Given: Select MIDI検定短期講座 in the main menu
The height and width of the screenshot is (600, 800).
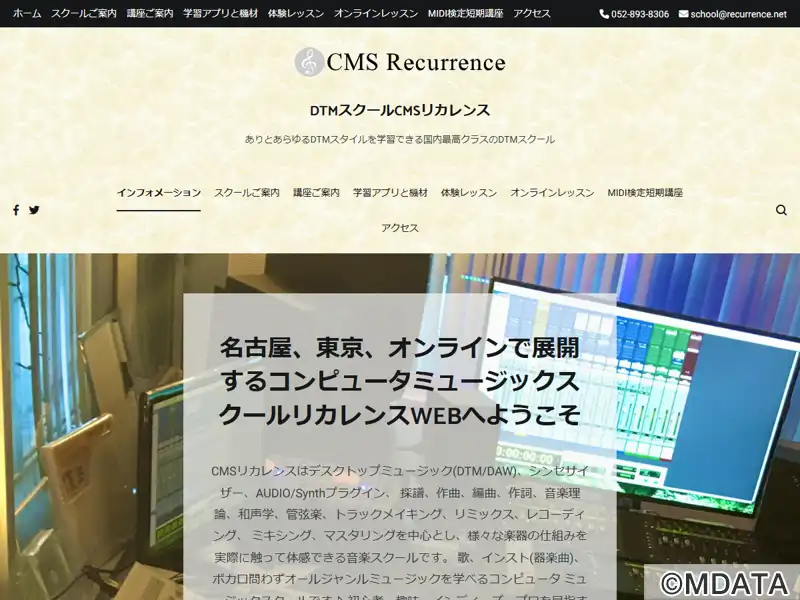Looking at the screenshot, I should pos(645,193).
